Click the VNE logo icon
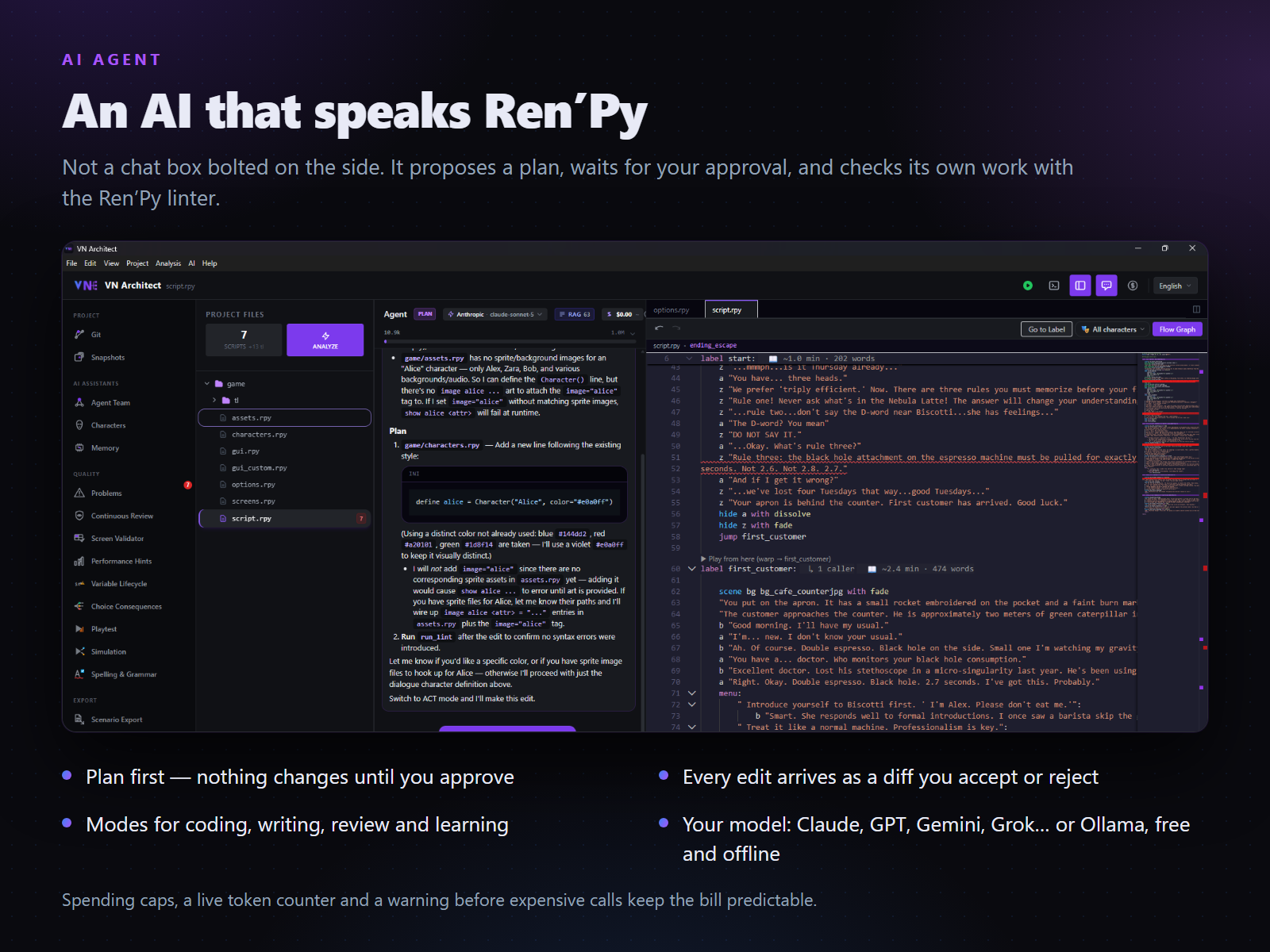Viewport: 1270px width, 952px height. 85,286
